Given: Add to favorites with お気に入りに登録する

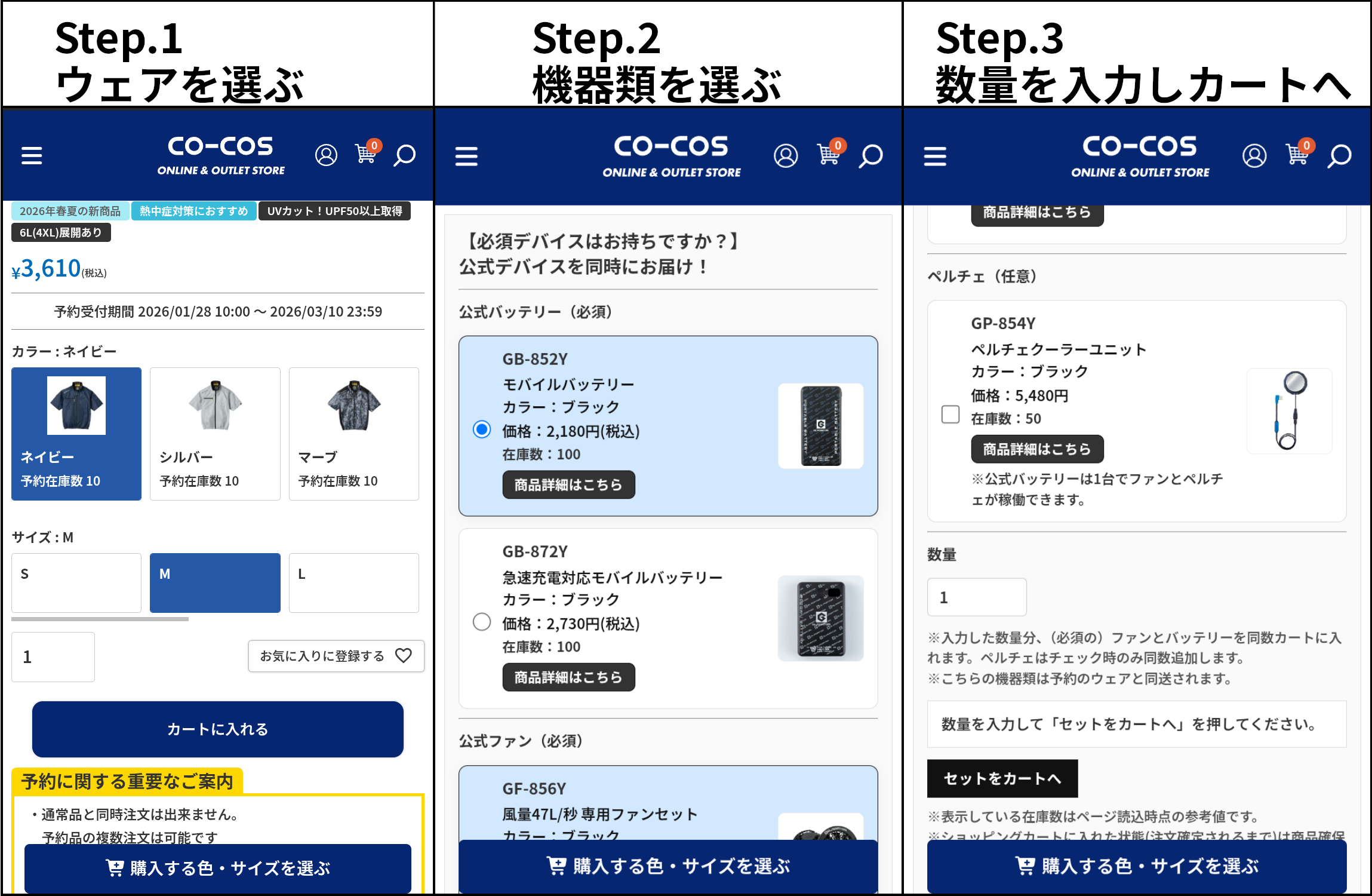Looking at the screenshot, I should click(x=336, y=656).
